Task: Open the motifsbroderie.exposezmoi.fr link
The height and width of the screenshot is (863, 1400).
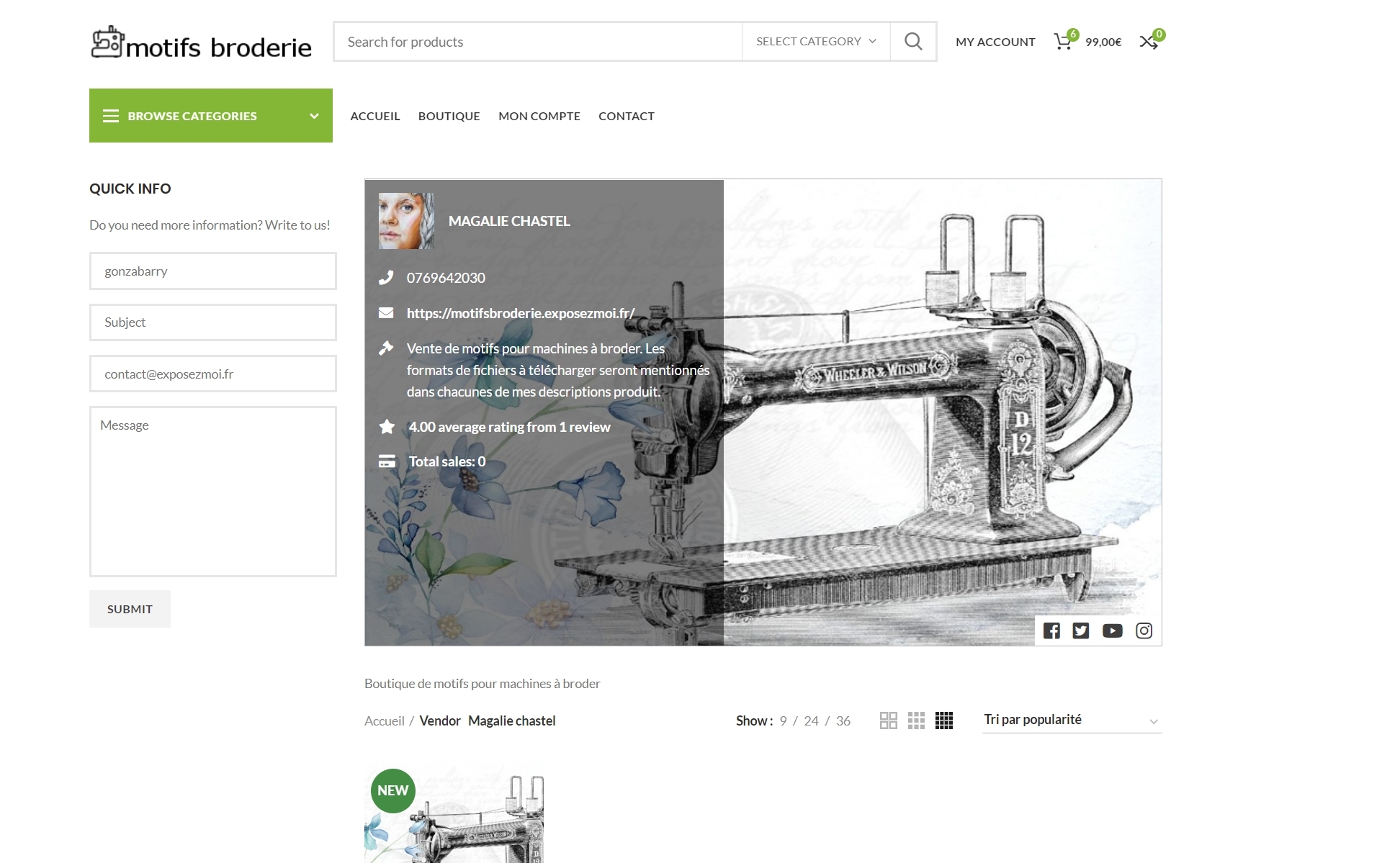Action: pyautogui.click(x=520, y=313)
